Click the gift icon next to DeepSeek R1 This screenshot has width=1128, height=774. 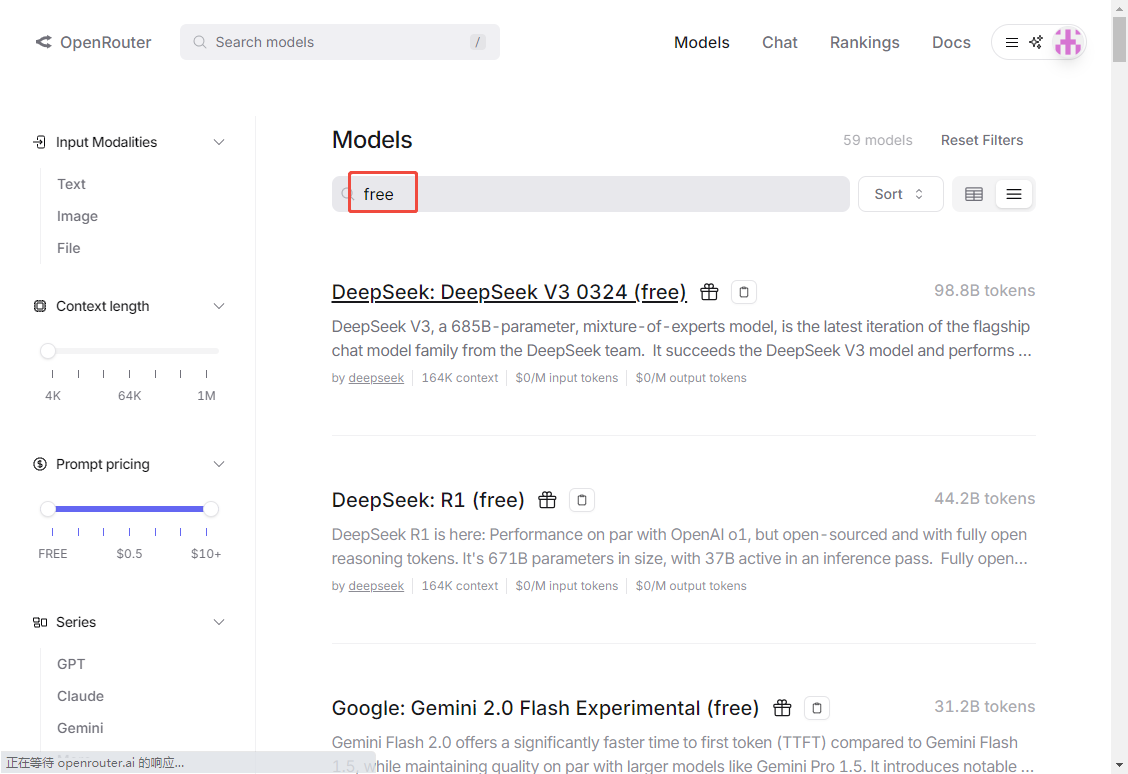(547, 500)
